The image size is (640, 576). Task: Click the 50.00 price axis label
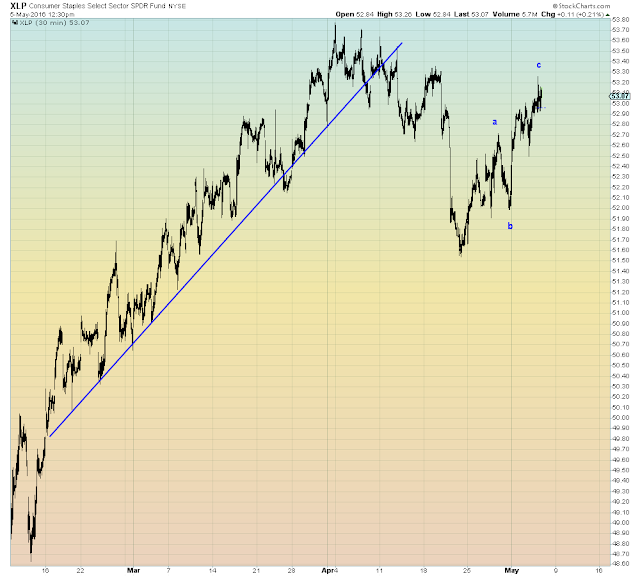point(621,417)
